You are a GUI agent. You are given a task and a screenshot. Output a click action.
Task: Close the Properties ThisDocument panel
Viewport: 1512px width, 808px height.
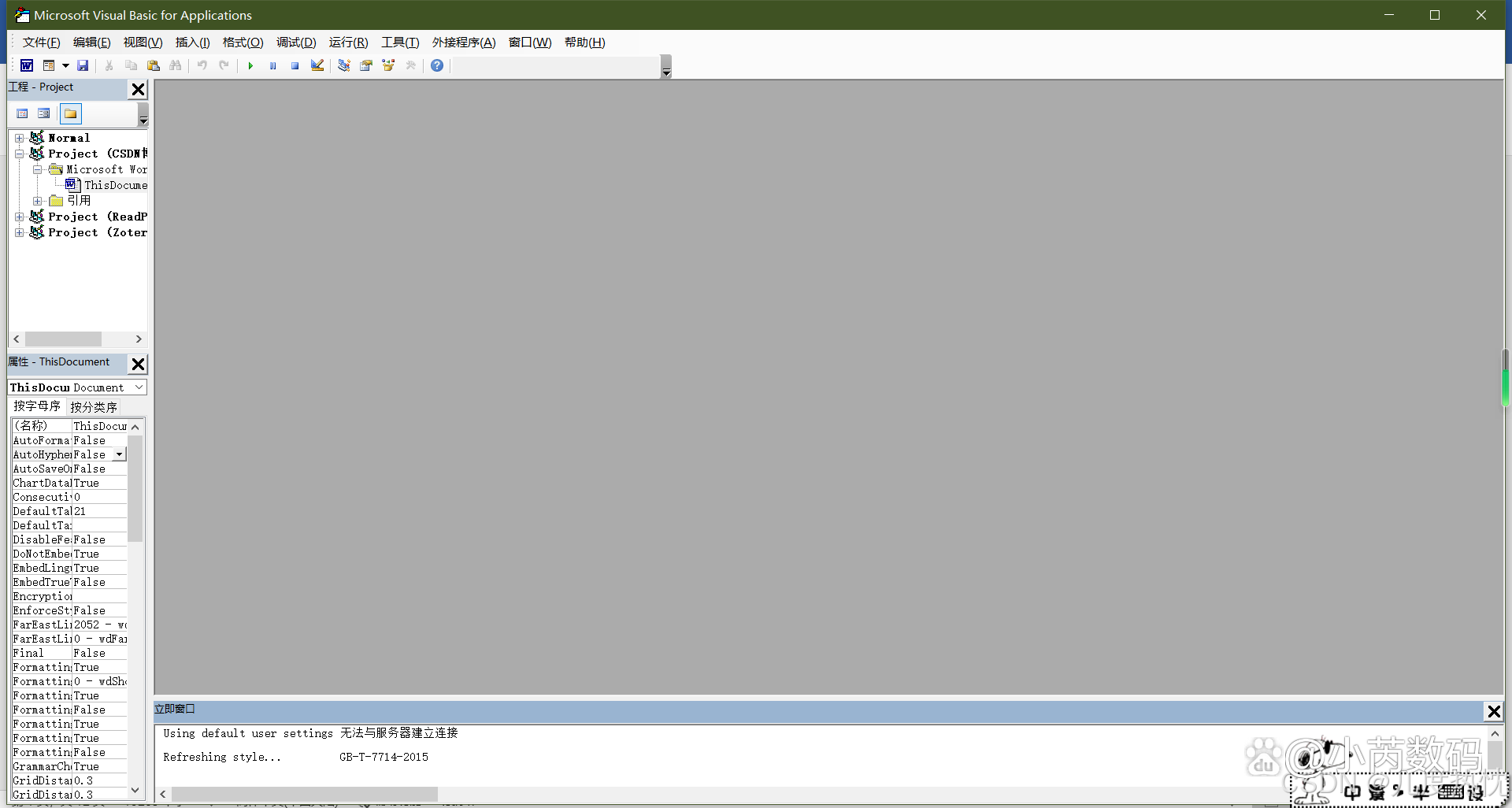pyautogui.click(x=139, y=364)
